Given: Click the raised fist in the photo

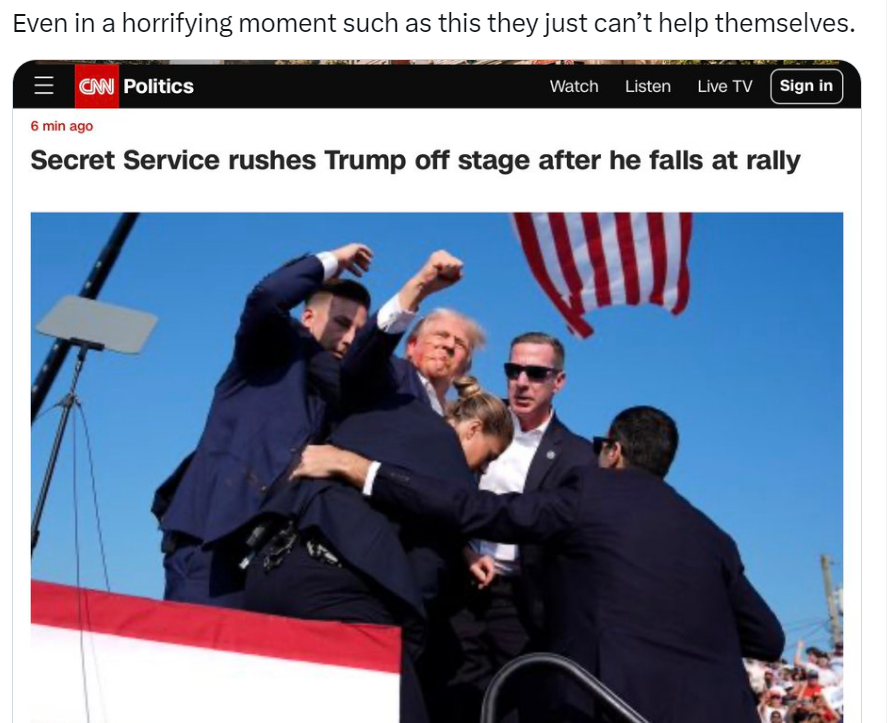Looking at the screenshot, I should pos(440,268).
